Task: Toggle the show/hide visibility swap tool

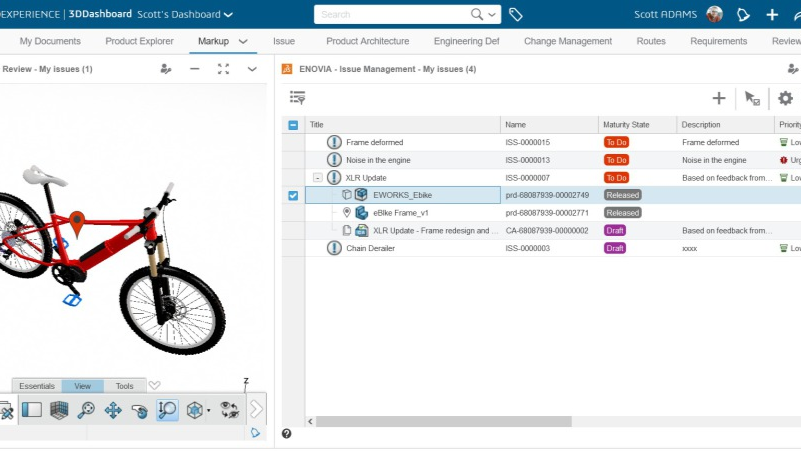Action: 230,409
